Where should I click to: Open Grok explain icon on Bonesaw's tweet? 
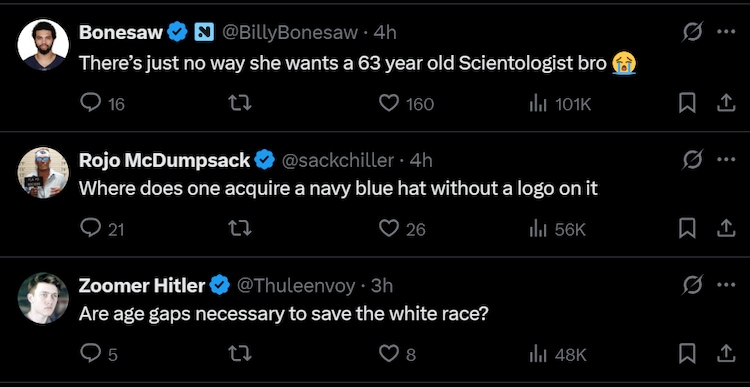tap(693, 33)
